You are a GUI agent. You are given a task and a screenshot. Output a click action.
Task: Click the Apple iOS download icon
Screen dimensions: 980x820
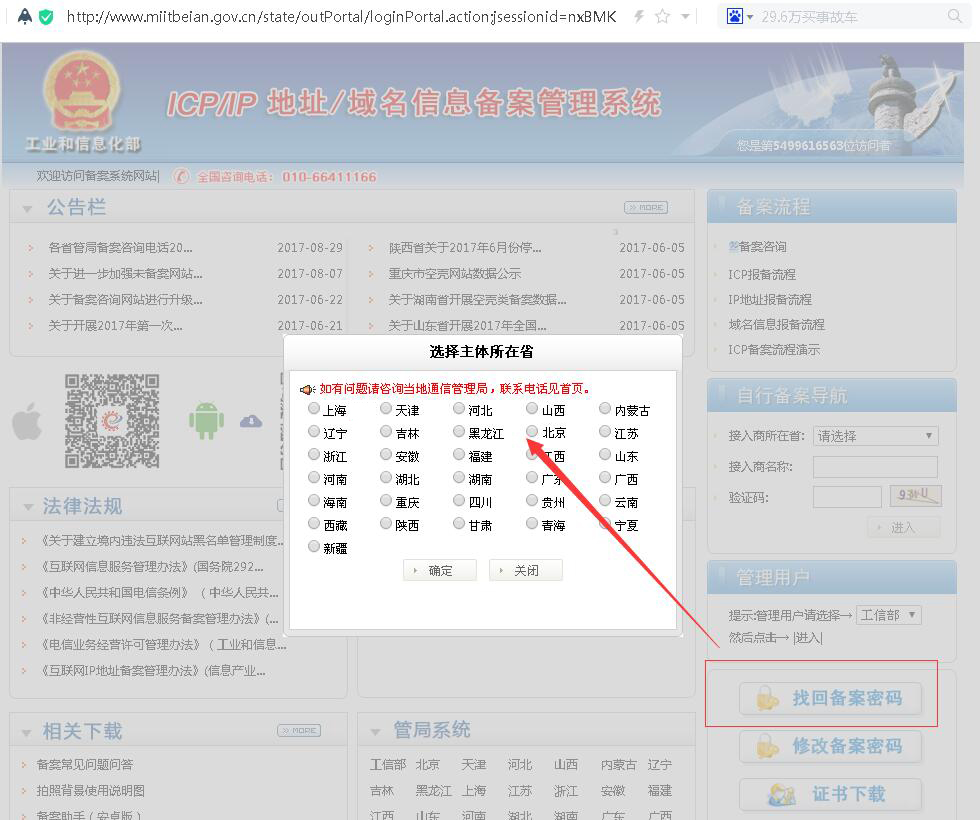point(27,422)
